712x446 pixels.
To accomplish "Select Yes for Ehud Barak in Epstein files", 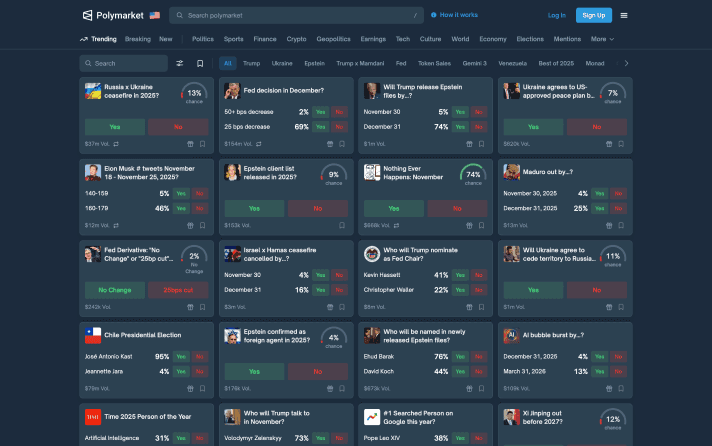I will 460,357.
